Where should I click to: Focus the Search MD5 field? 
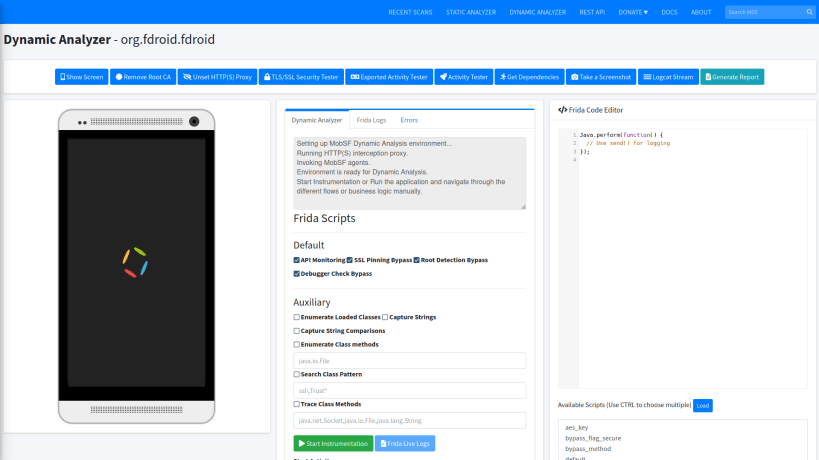click(764, 12)
